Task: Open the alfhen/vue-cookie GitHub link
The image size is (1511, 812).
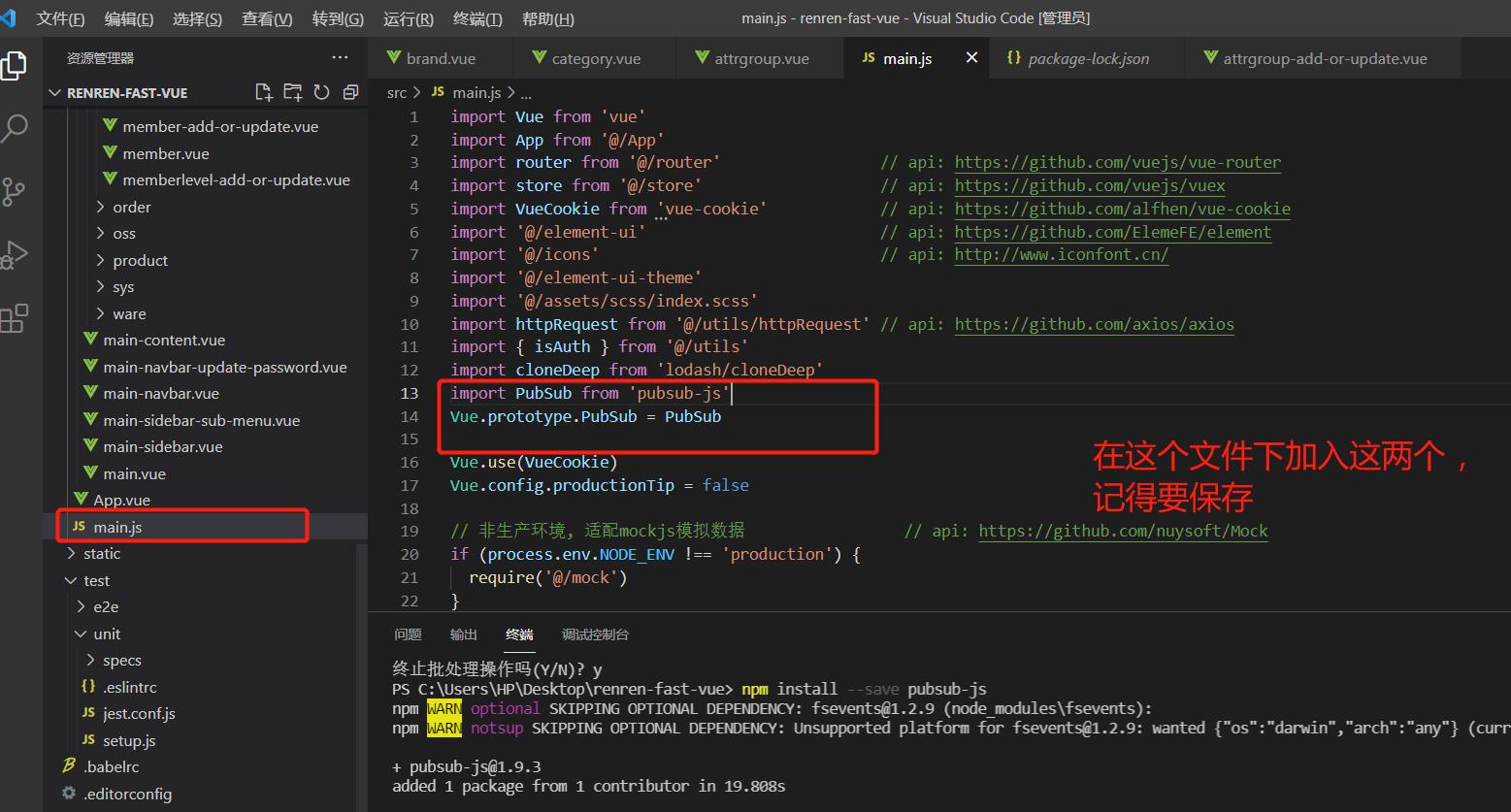Action: [1123, 209]
